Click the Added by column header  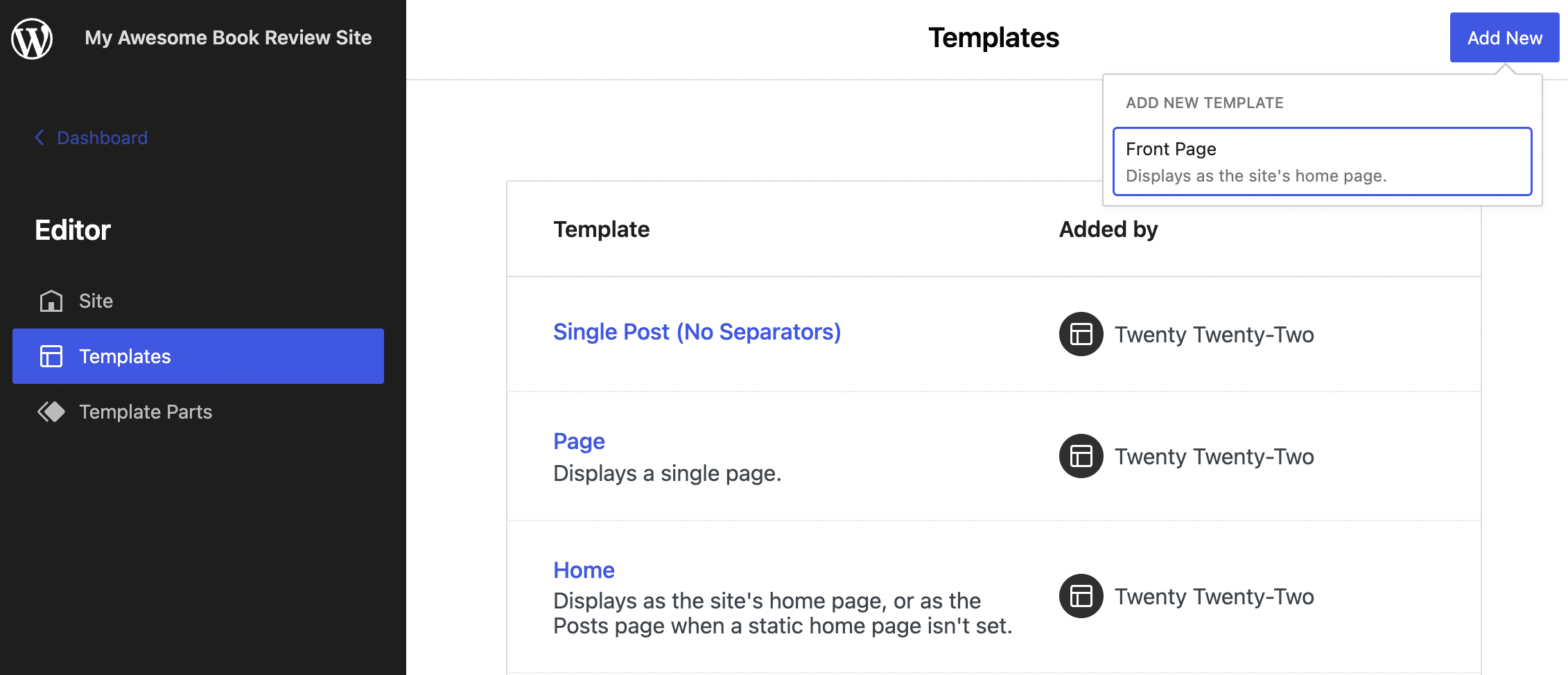point(1108,229)
